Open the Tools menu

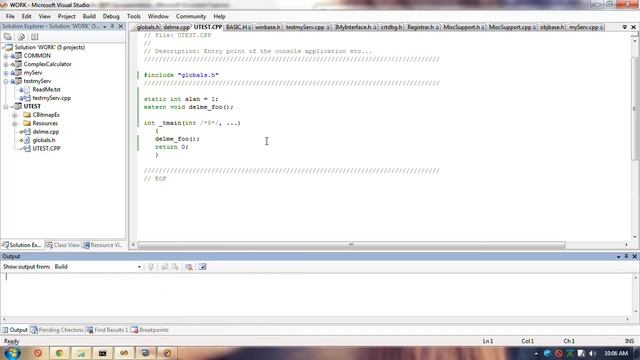pos(133,16)
